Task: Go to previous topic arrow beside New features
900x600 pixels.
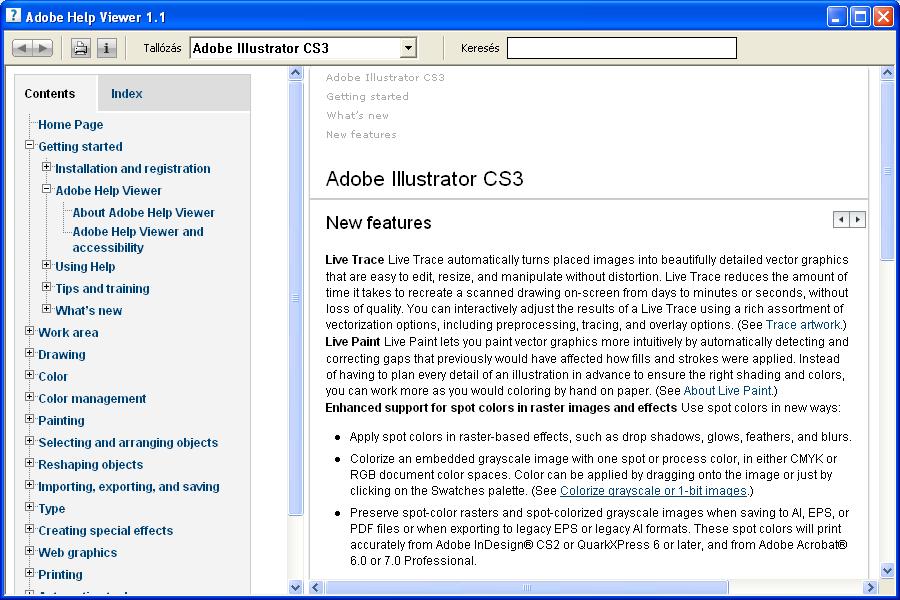Action: (841, 219)
